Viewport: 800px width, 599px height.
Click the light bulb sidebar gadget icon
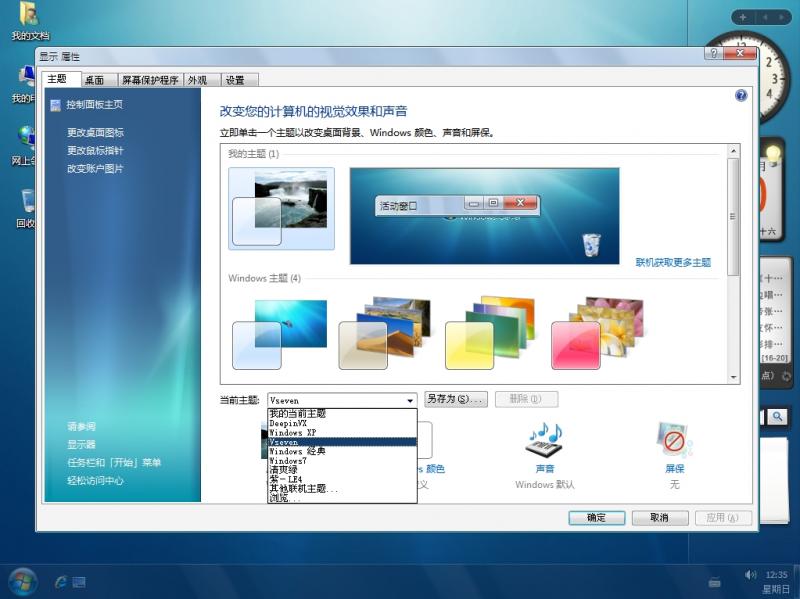(773, 154)
